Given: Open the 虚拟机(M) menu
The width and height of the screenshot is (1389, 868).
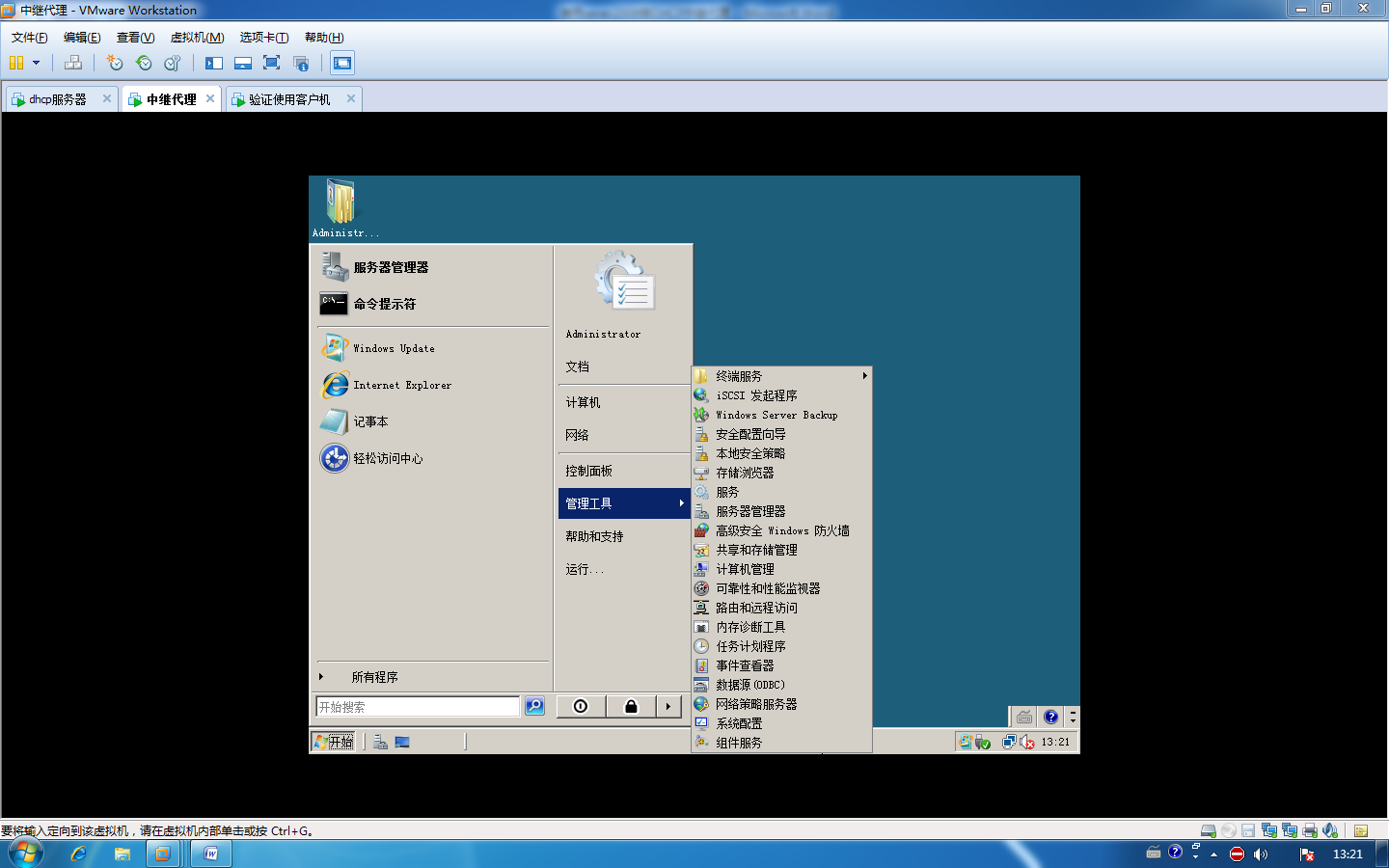Looking at the screenshot, I should pos(197,38).
